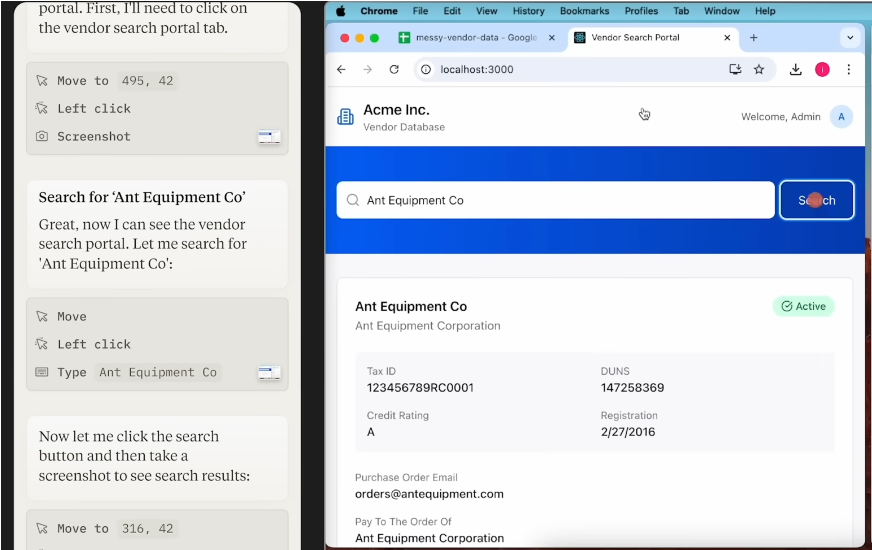Screen dimensions: 872x550
Task: Click the install app icon in address bar
Action: 735,70
